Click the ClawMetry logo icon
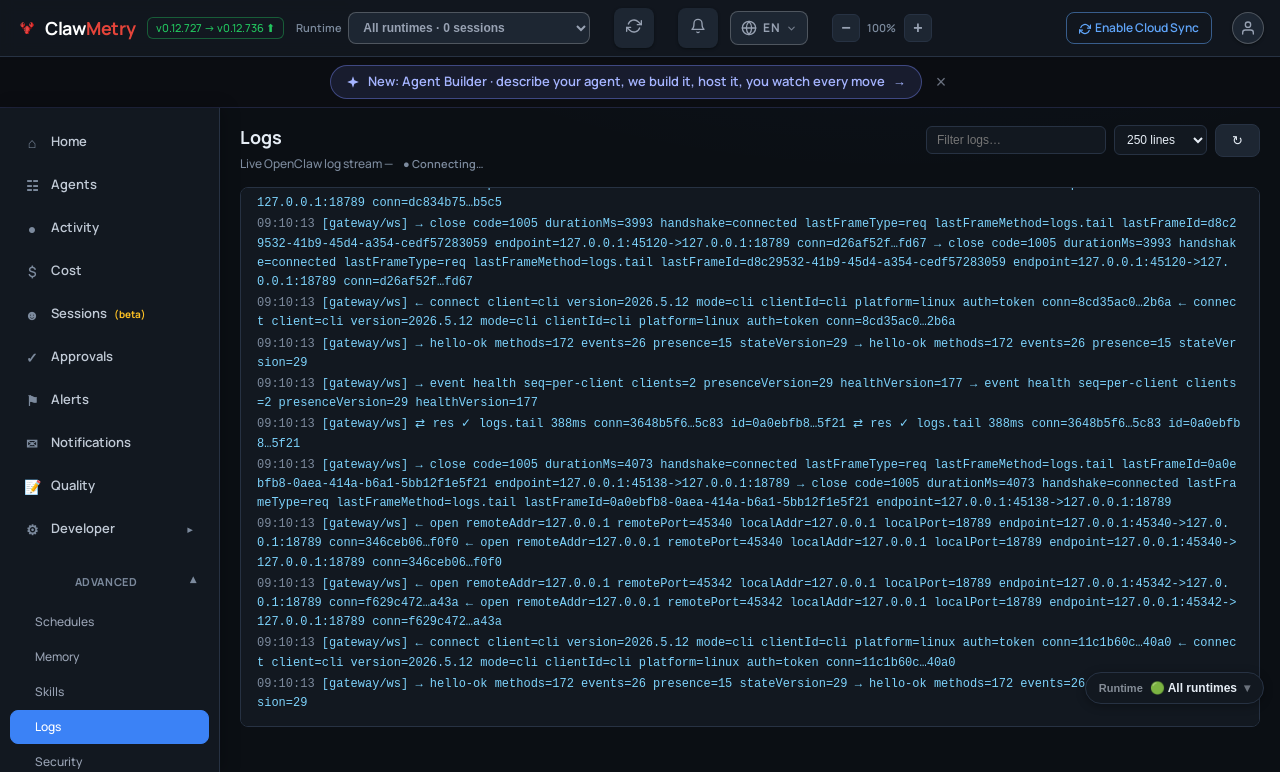The width and height of the screenshot is (1280, 772). pos(27,28)
